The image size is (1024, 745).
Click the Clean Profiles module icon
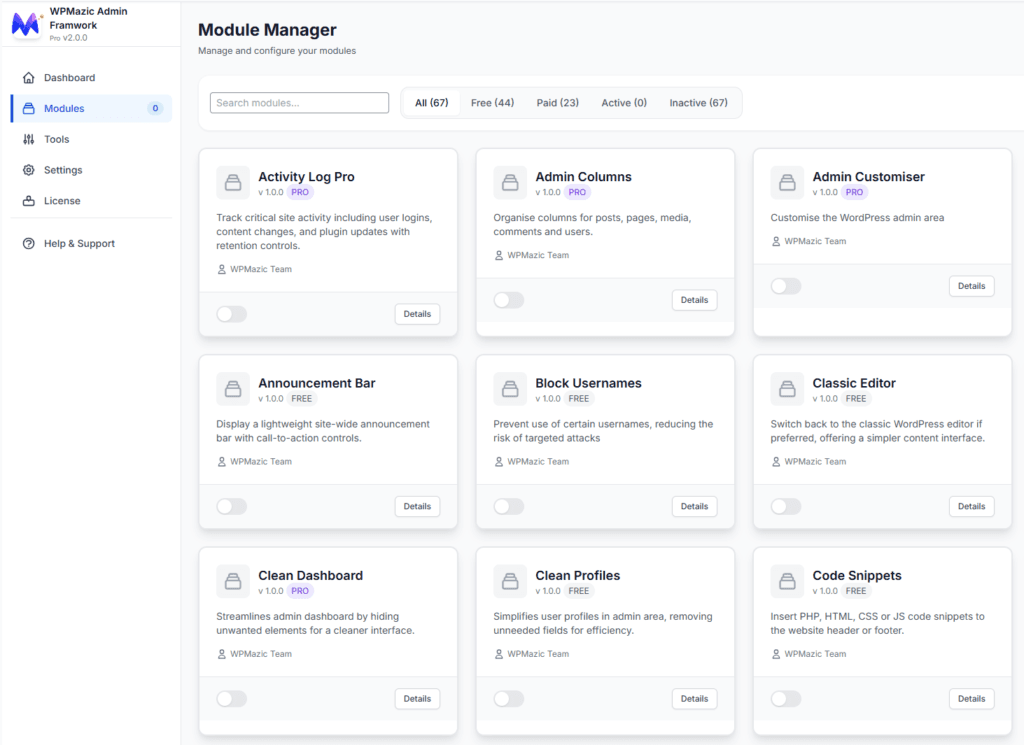click(510, 581)
